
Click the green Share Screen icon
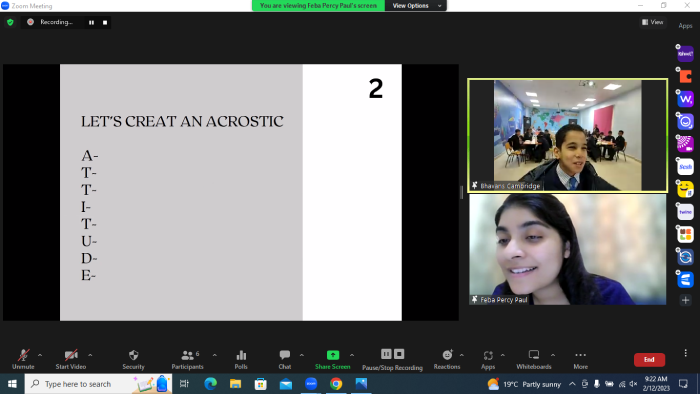333,355
